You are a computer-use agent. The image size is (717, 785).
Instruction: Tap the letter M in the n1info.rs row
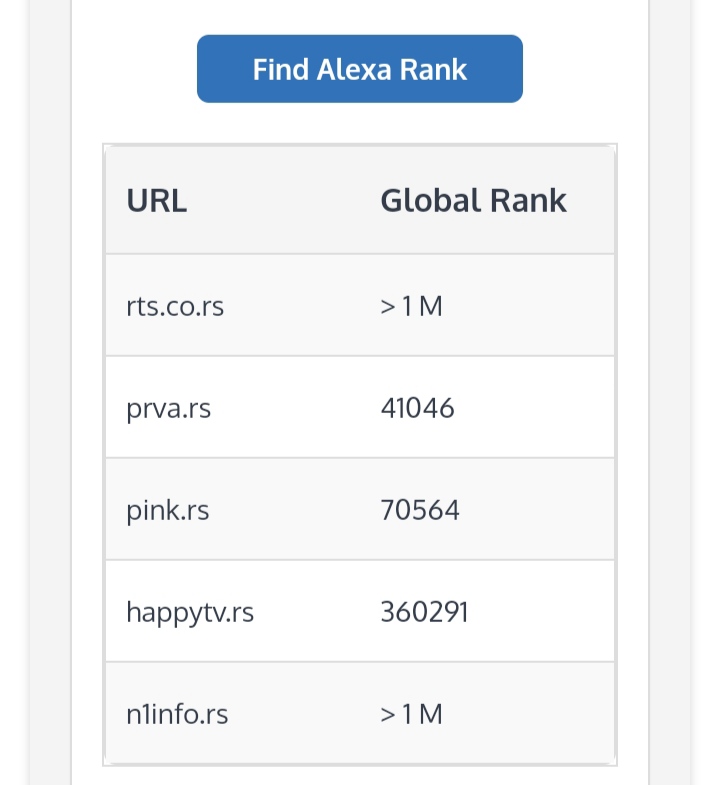click(431, 714)
